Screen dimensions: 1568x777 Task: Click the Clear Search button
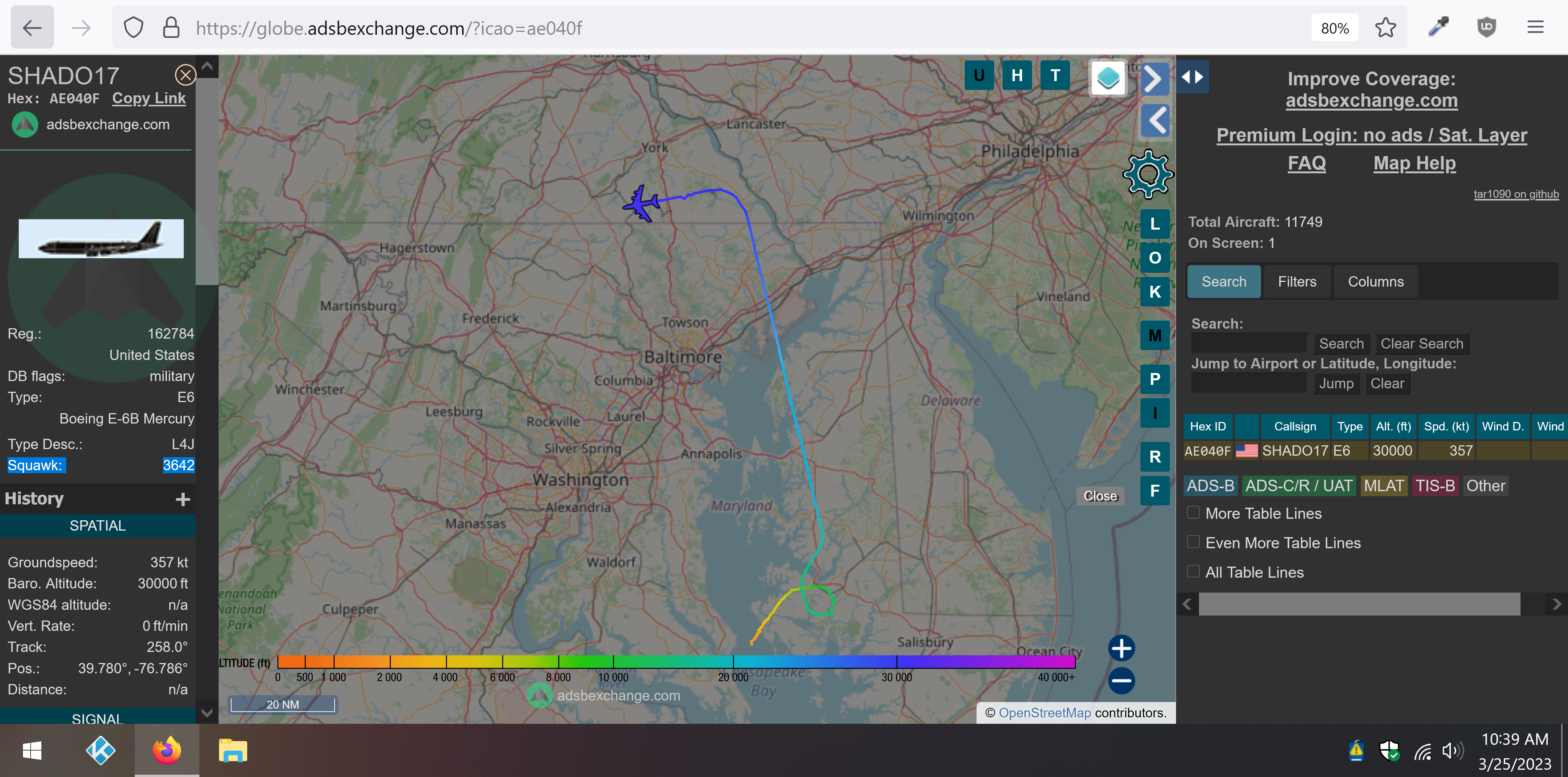click(1421, 344)
